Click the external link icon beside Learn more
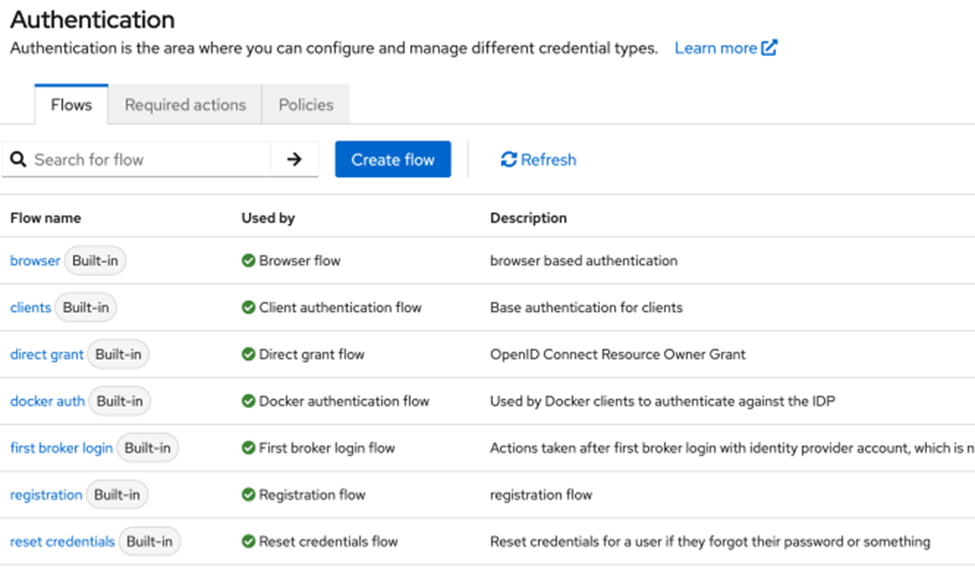 click(x=769, y=48)
